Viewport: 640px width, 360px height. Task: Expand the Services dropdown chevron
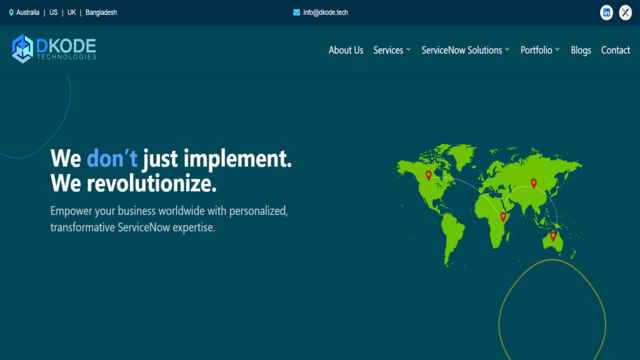[x=408, y=49]
